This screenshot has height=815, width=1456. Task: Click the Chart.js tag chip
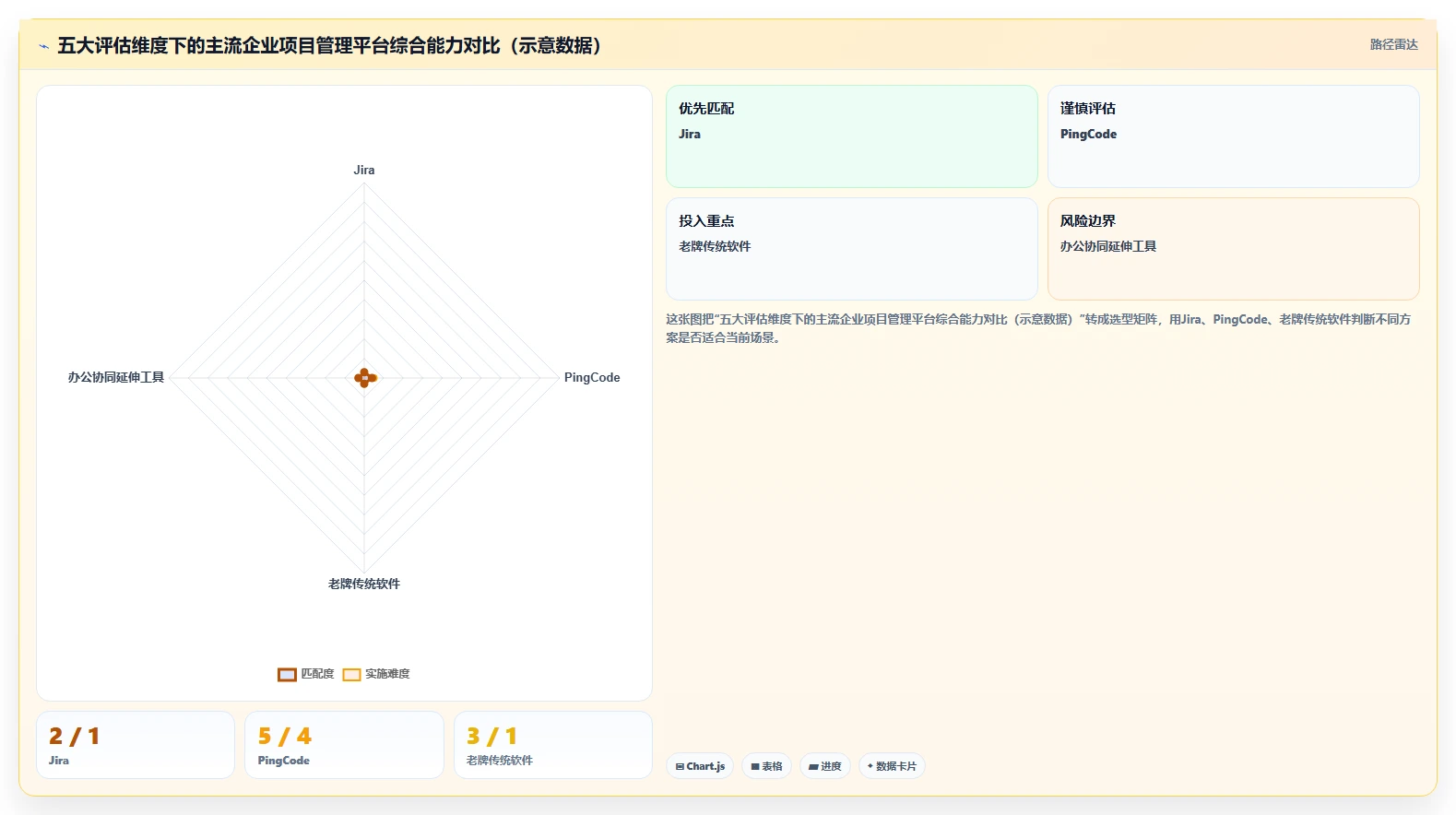tap(700, 766)
